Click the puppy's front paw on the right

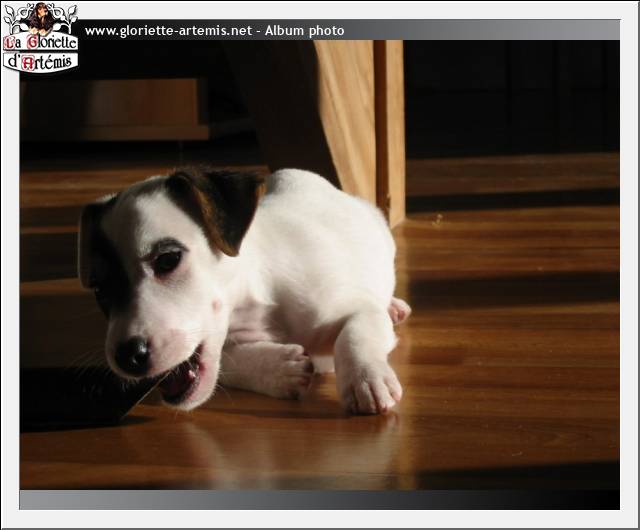point(370,385)
